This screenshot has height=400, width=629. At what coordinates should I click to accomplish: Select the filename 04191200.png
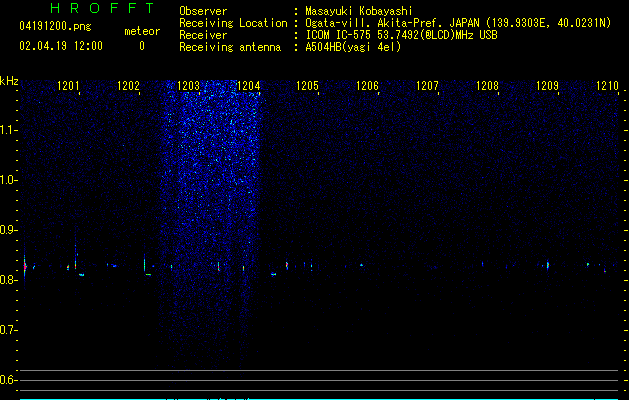(x=55, y=27)
